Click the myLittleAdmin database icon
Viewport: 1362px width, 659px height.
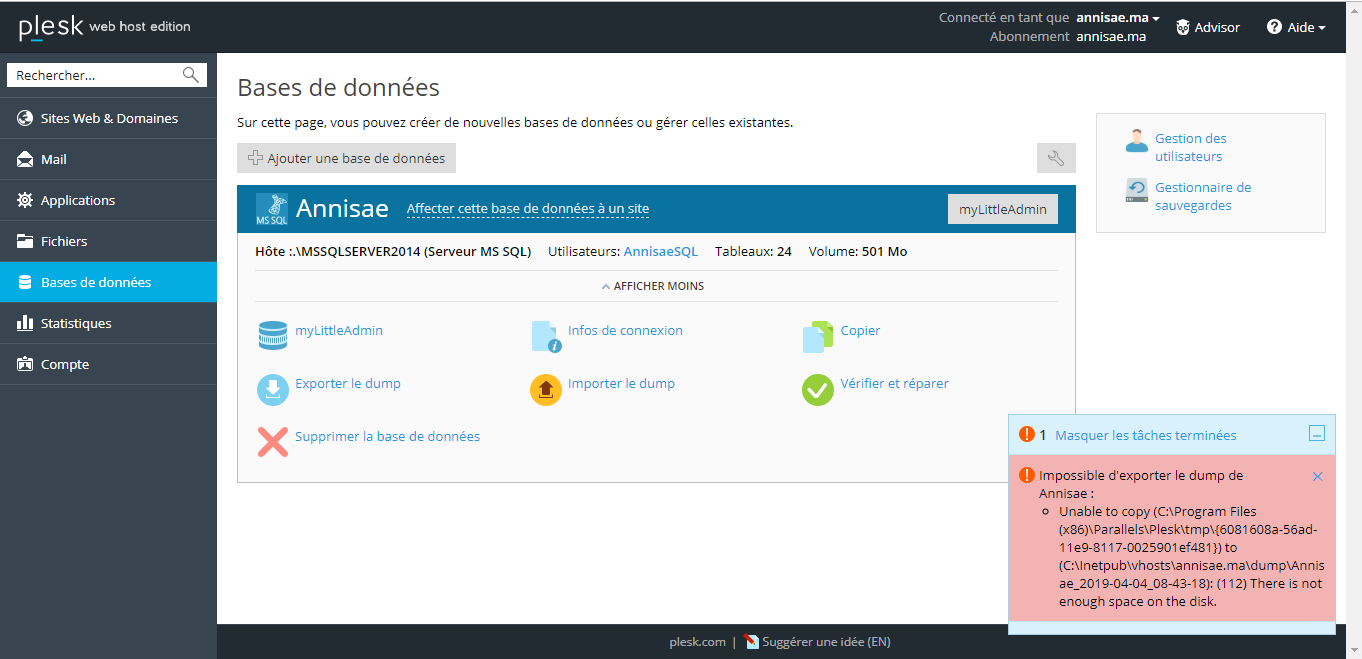[273, 336]
